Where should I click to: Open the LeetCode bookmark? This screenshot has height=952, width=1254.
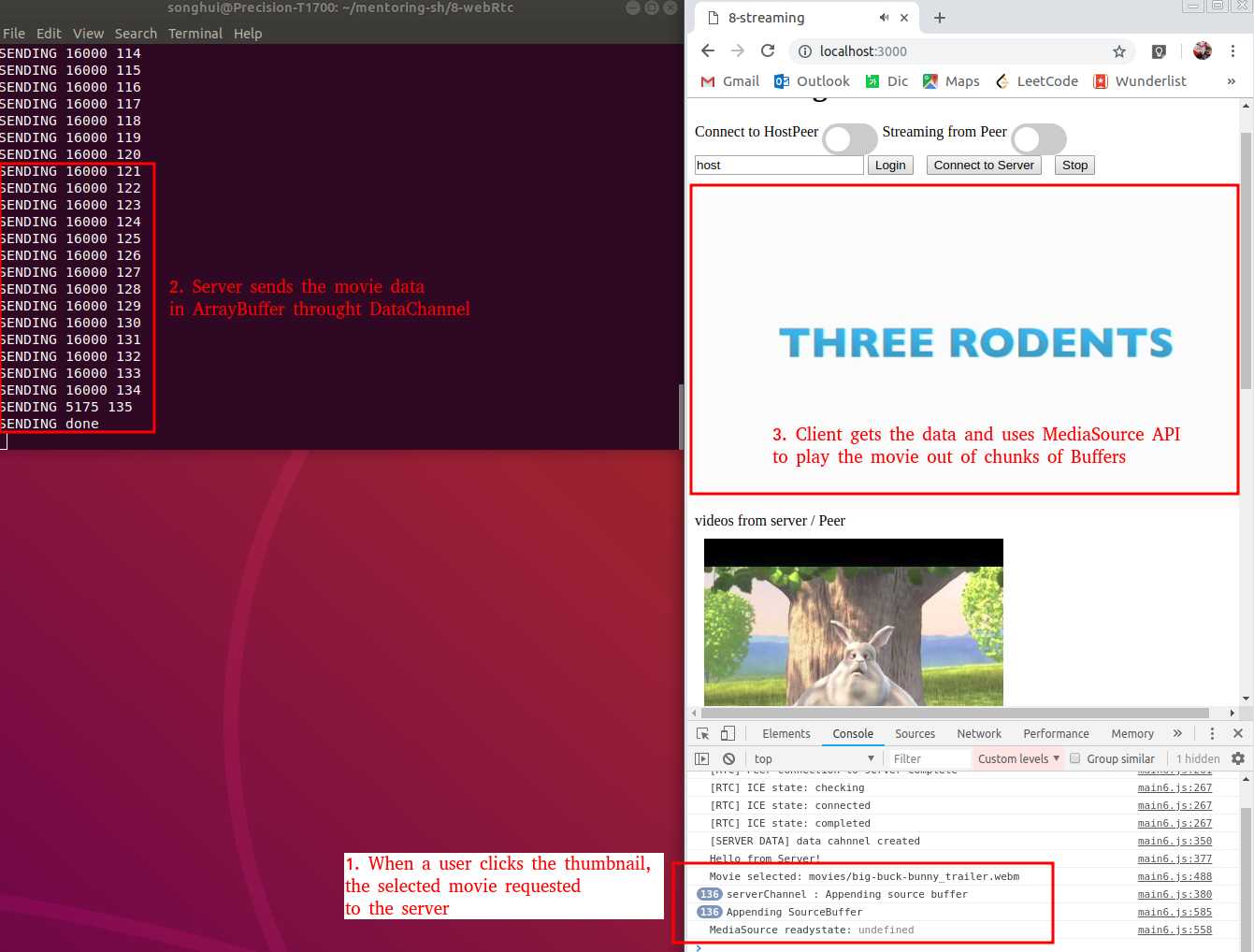tap(1036, 81)
